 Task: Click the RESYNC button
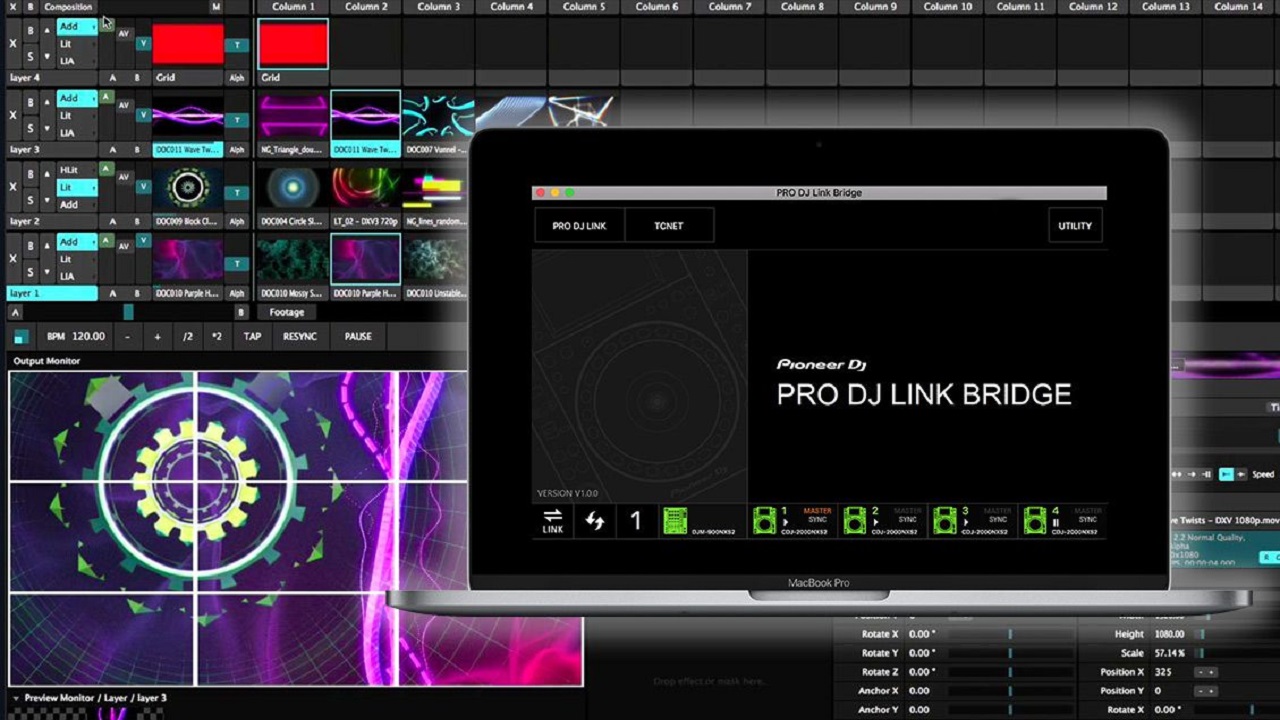tap(300, 337)
